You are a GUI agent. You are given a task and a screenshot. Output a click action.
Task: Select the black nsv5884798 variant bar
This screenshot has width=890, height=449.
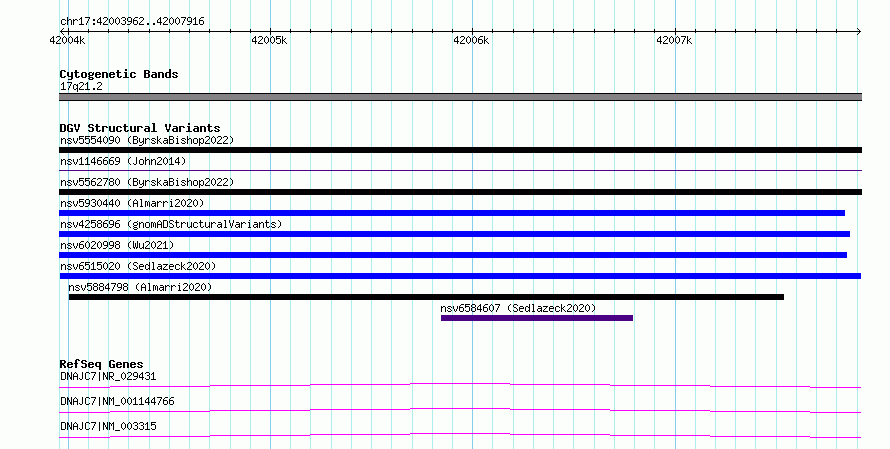(426, 297)
